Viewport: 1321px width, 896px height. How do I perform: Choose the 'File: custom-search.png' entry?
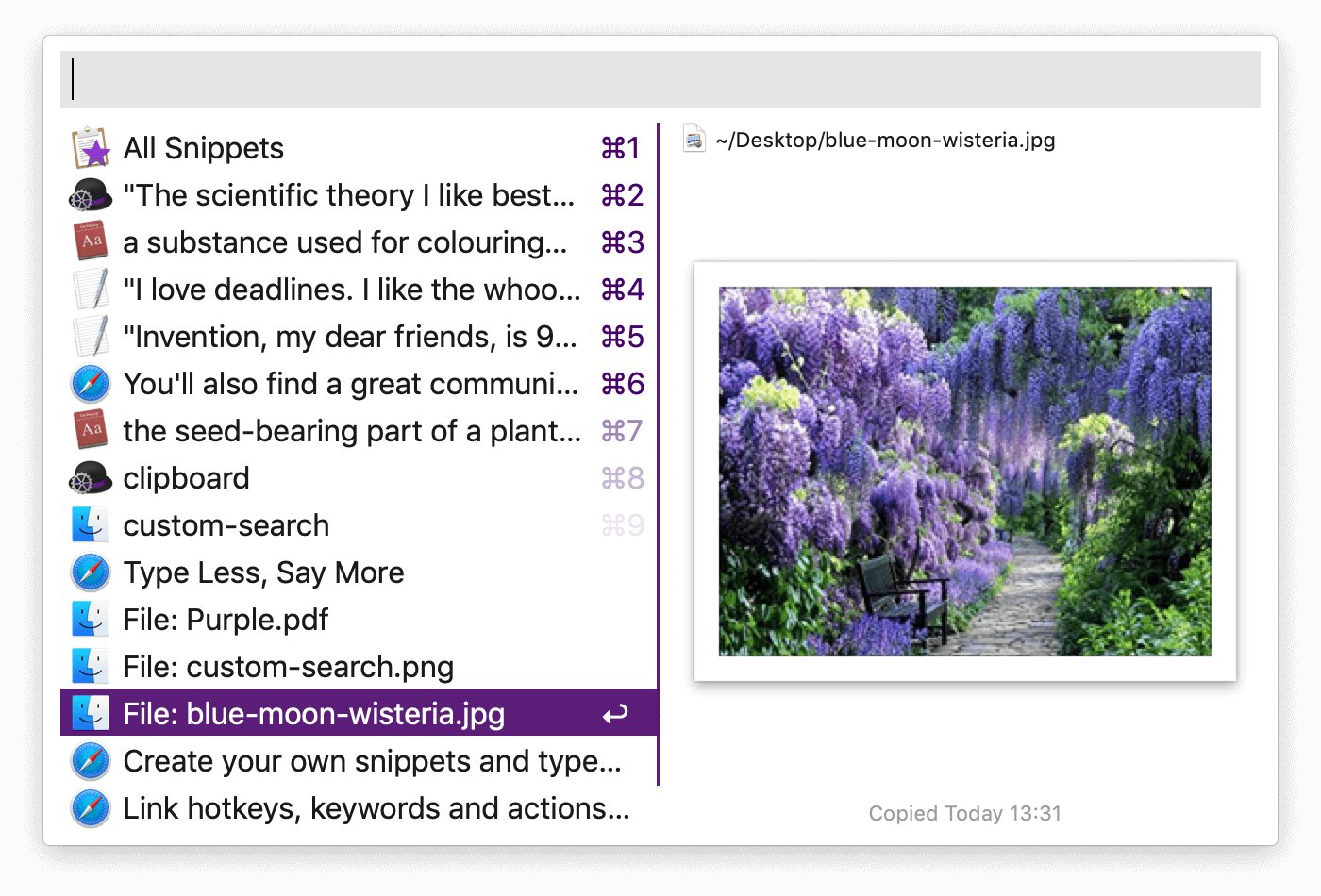pos(288,667)
